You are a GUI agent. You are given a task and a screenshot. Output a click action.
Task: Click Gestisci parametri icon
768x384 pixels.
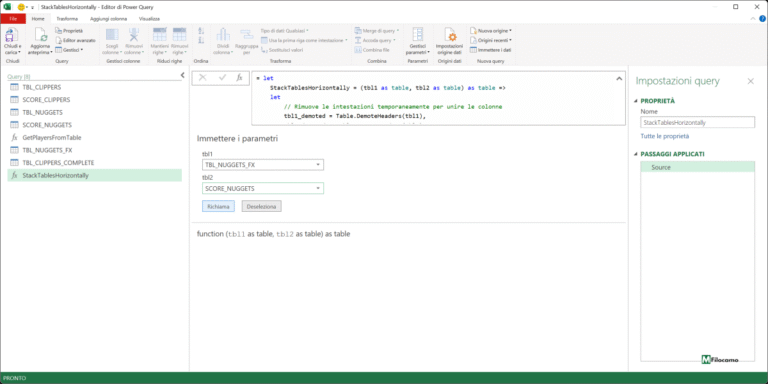click(418, 35)
